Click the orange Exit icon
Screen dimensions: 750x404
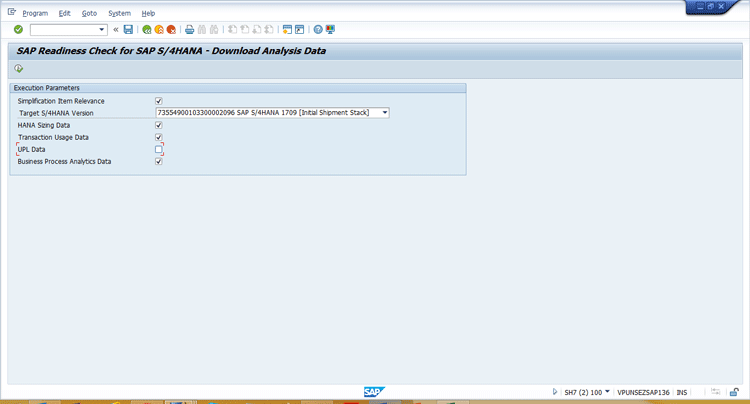point(159,30)
